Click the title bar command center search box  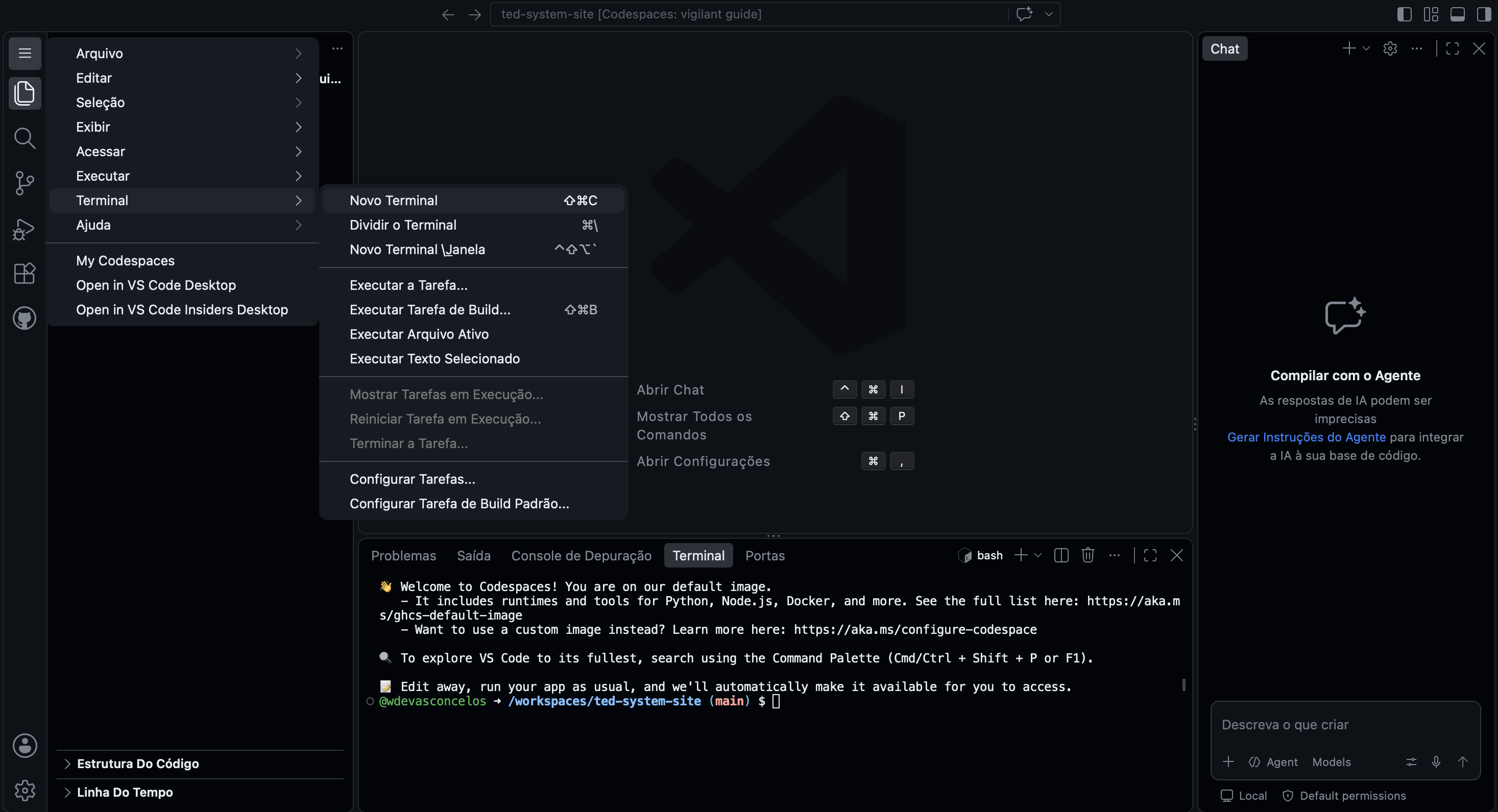[x=750, y=14]
